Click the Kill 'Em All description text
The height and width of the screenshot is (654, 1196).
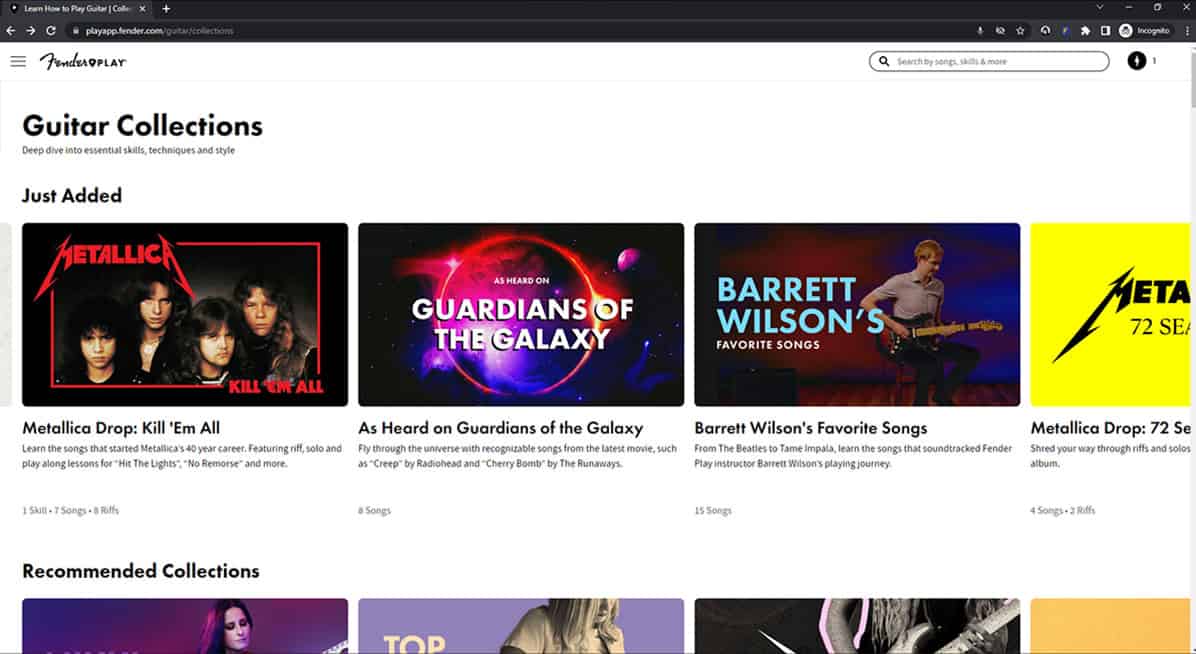[182, 456]
